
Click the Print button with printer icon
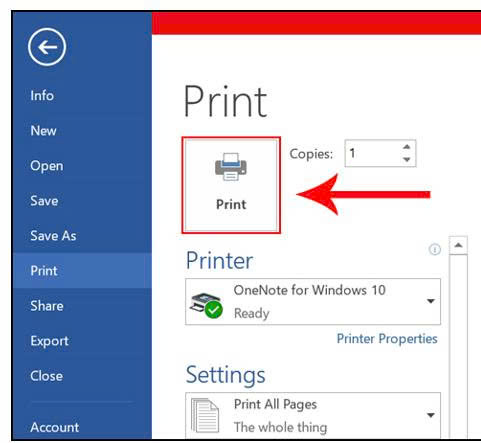click(x=231, y=185)
